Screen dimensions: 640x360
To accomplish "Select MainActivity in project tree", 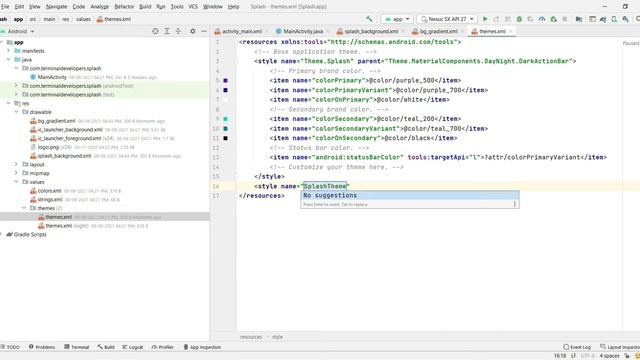I will pos(52,77).
